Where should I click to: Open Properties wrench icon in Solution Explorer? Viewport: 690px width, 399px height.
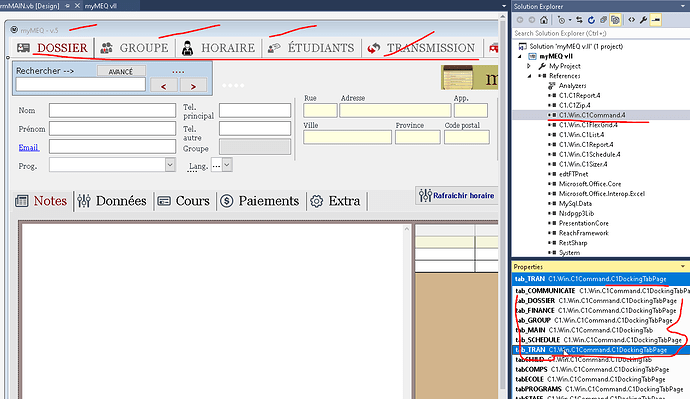[643, 20]
